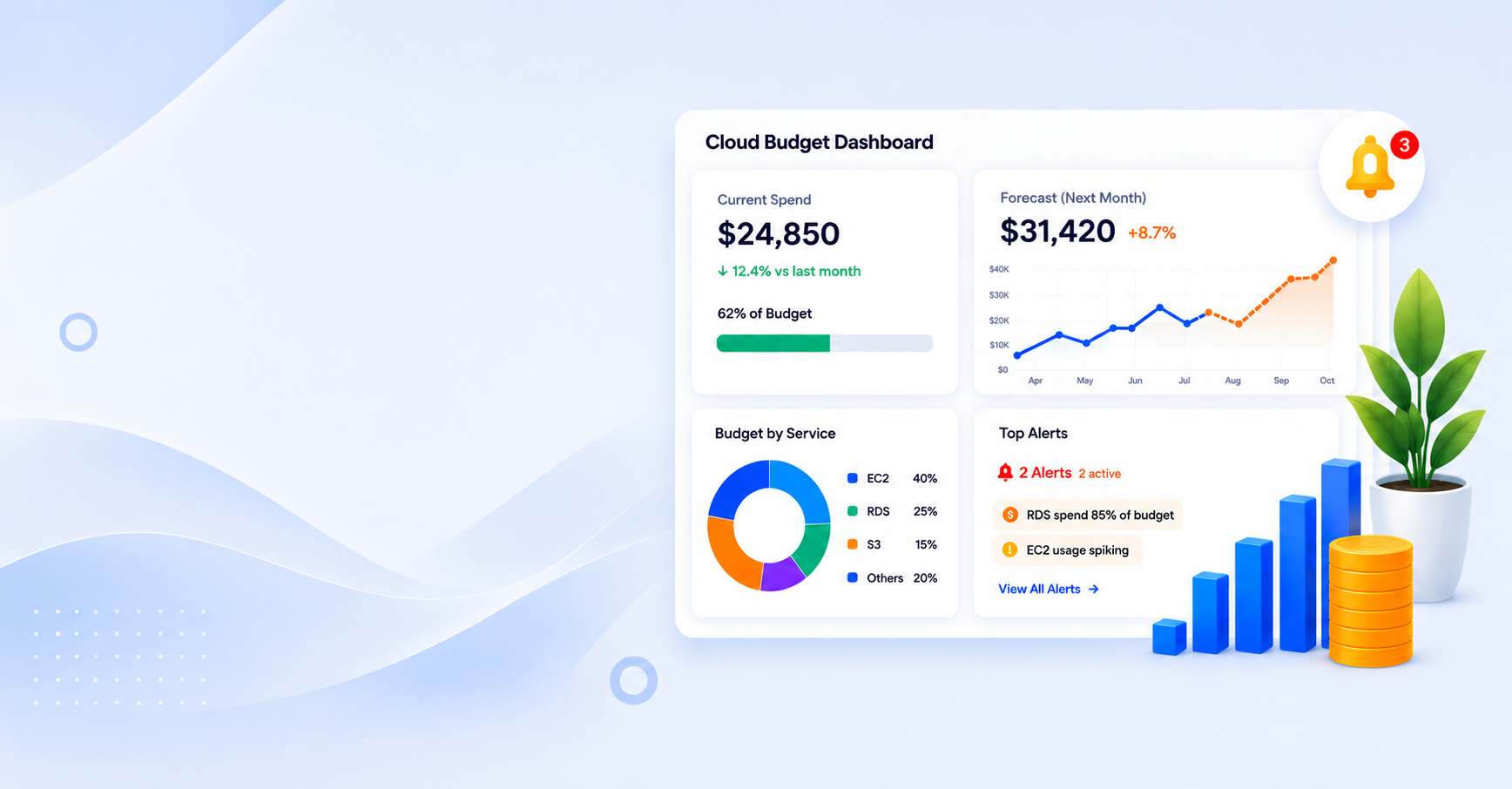
Task: Click the red alert bell beside 2 Alerts
Action: pyautogui.click(x=1005, y=472)
